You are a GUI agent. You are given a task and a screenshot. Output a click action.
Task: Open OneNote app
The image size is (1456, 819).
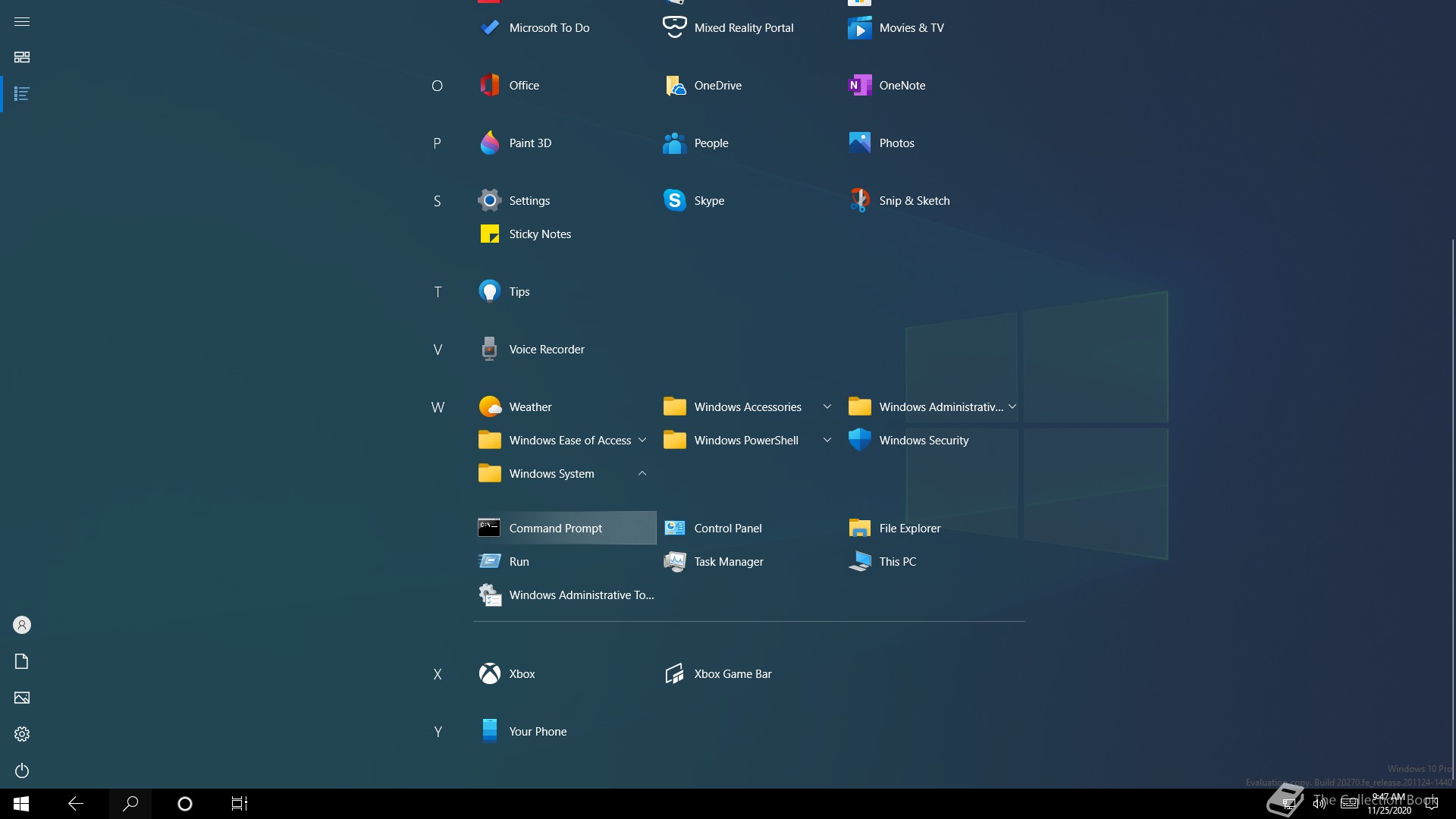pos(934,86)
